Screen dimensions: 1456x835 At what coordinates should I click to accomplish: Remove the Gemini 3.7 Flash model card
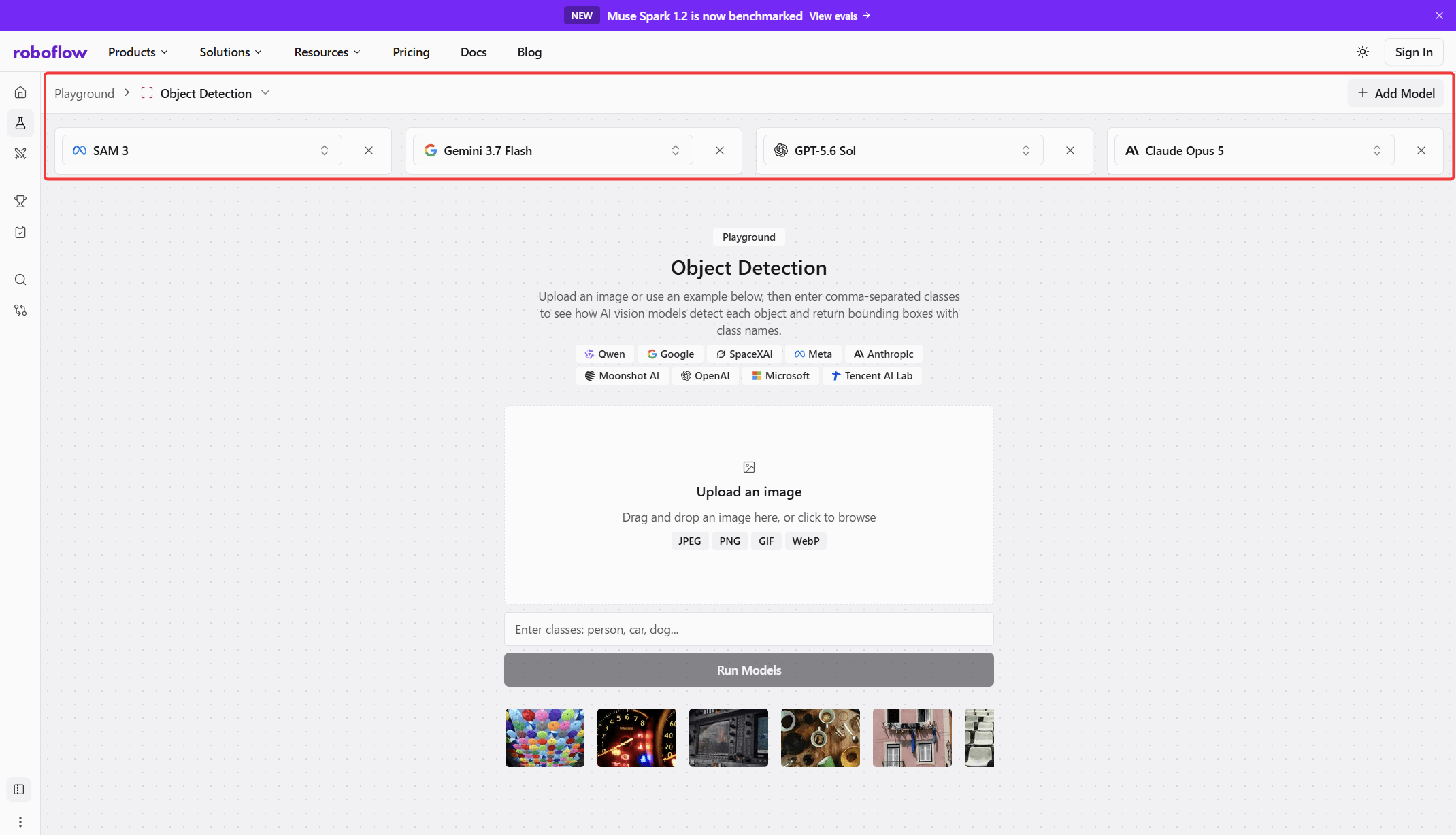[x=720, y=150]
